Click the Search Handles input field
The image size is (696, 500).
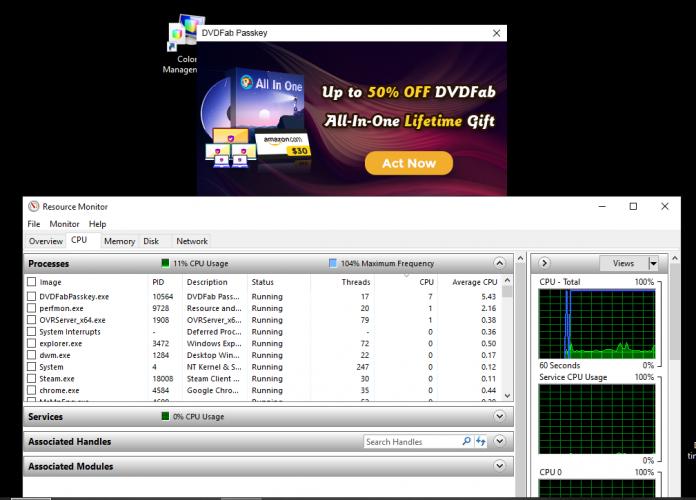[412, 441]
